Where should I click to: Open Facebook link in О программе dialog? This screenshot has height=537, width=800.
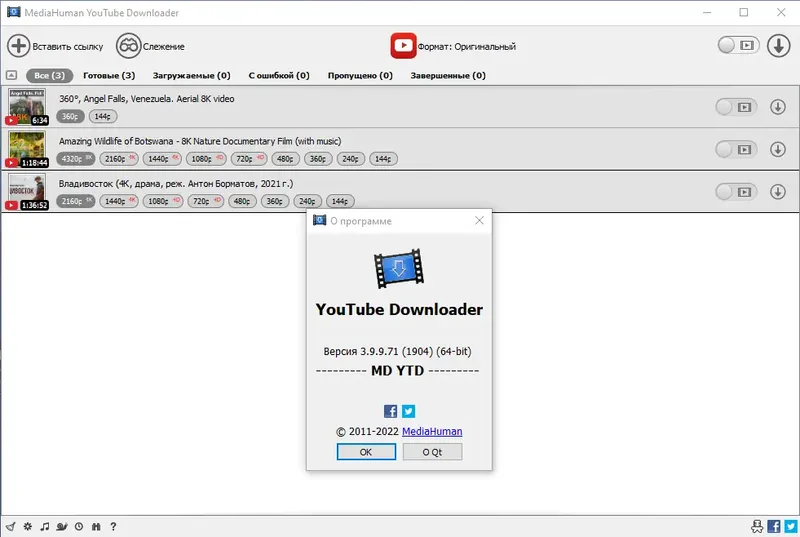coord(390,411)
